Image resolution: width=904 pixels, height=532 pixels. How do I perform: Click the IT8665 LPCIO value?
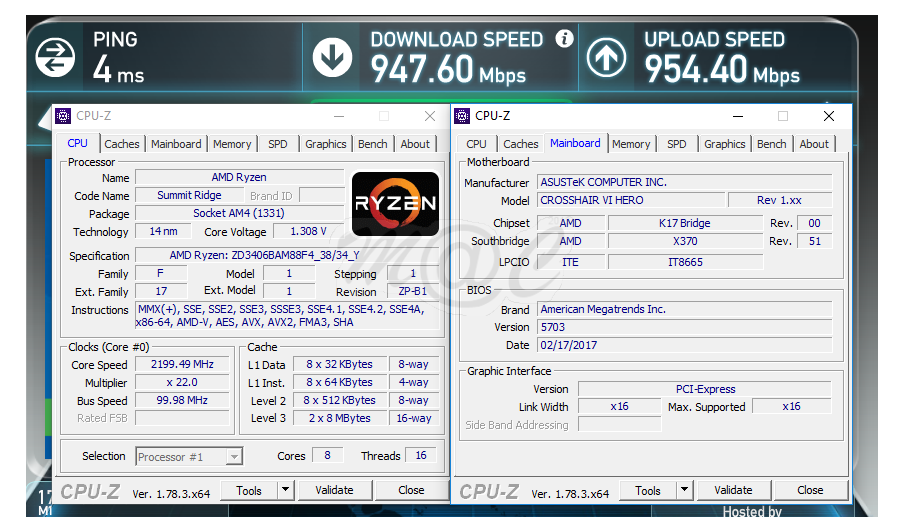(685, 262)
